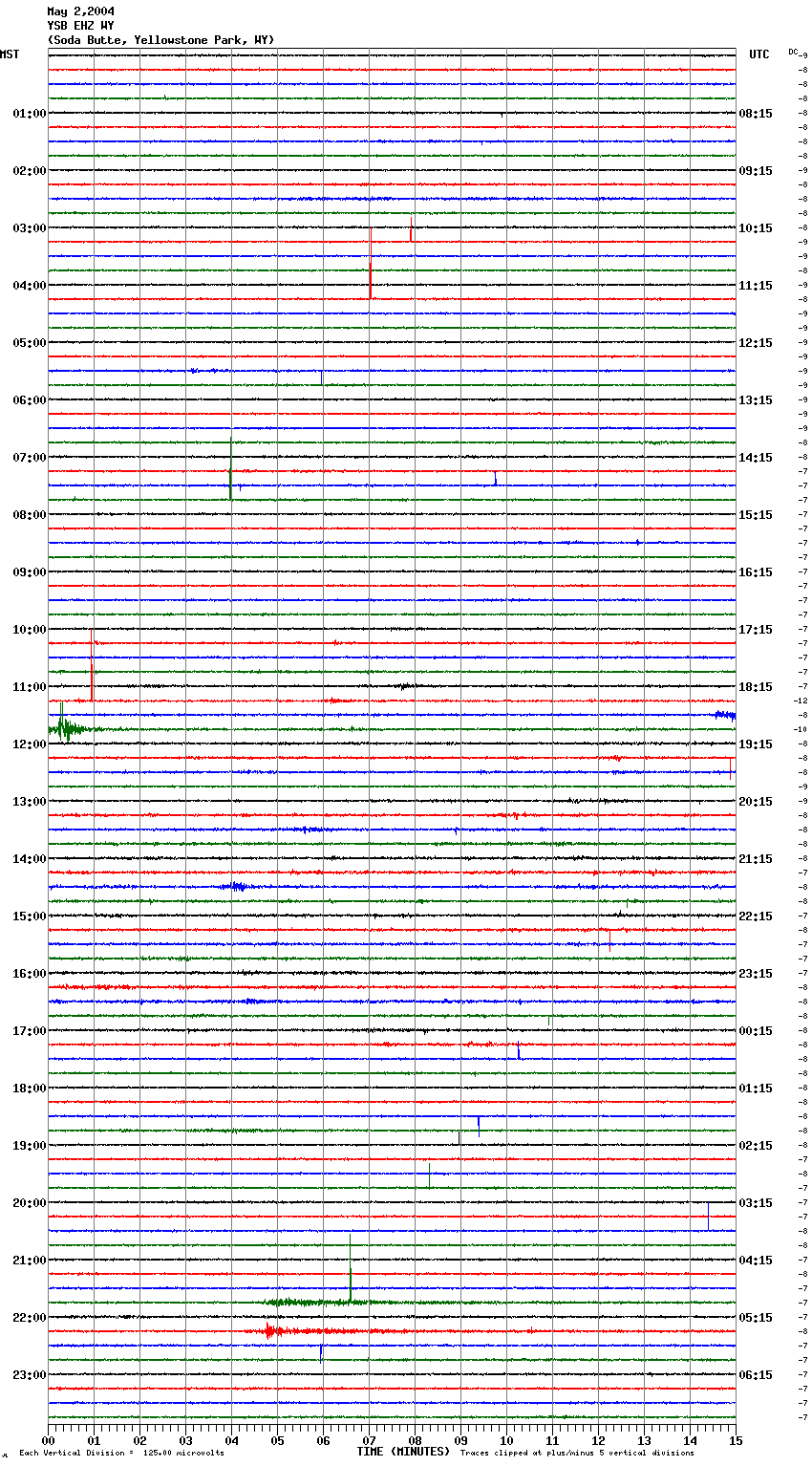Image resolution: width=812 pixels, height=1466 pixels.
Task: Click the 'UTC' time zone label
Action: click(759, 54)
